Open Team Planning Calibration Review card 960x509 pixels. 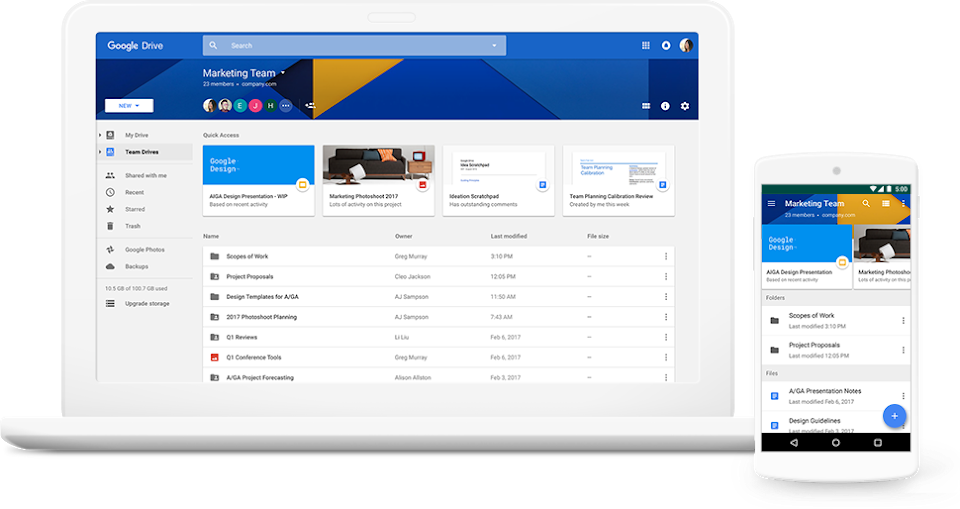618,181
